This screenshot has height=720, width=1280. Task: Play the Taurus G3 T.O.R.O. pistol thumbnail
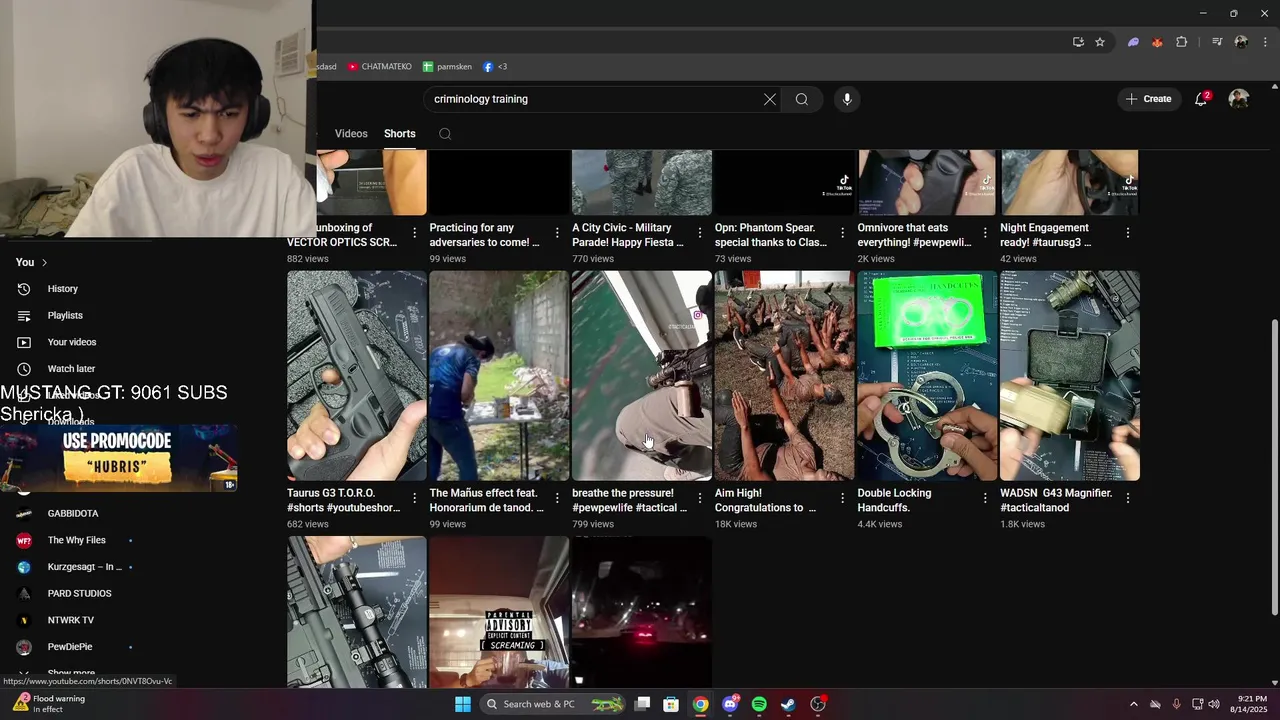click(357, 376)
